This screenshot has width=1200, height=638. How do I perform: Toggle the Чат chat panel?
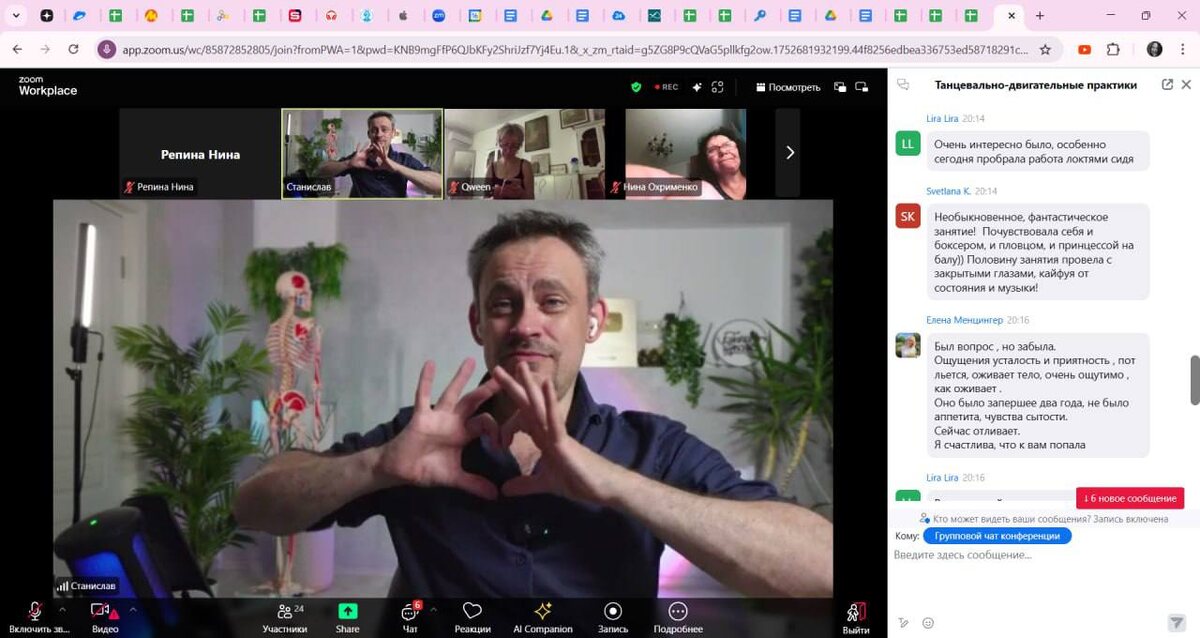(x=410, y=618)
